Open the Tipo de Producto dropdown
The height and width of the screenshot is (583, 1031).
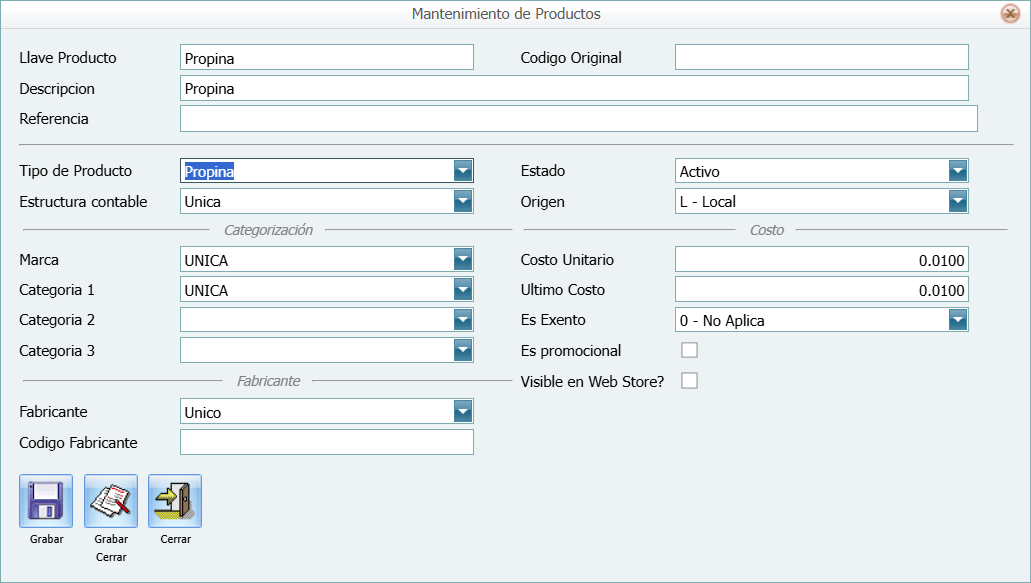[462, 171]
